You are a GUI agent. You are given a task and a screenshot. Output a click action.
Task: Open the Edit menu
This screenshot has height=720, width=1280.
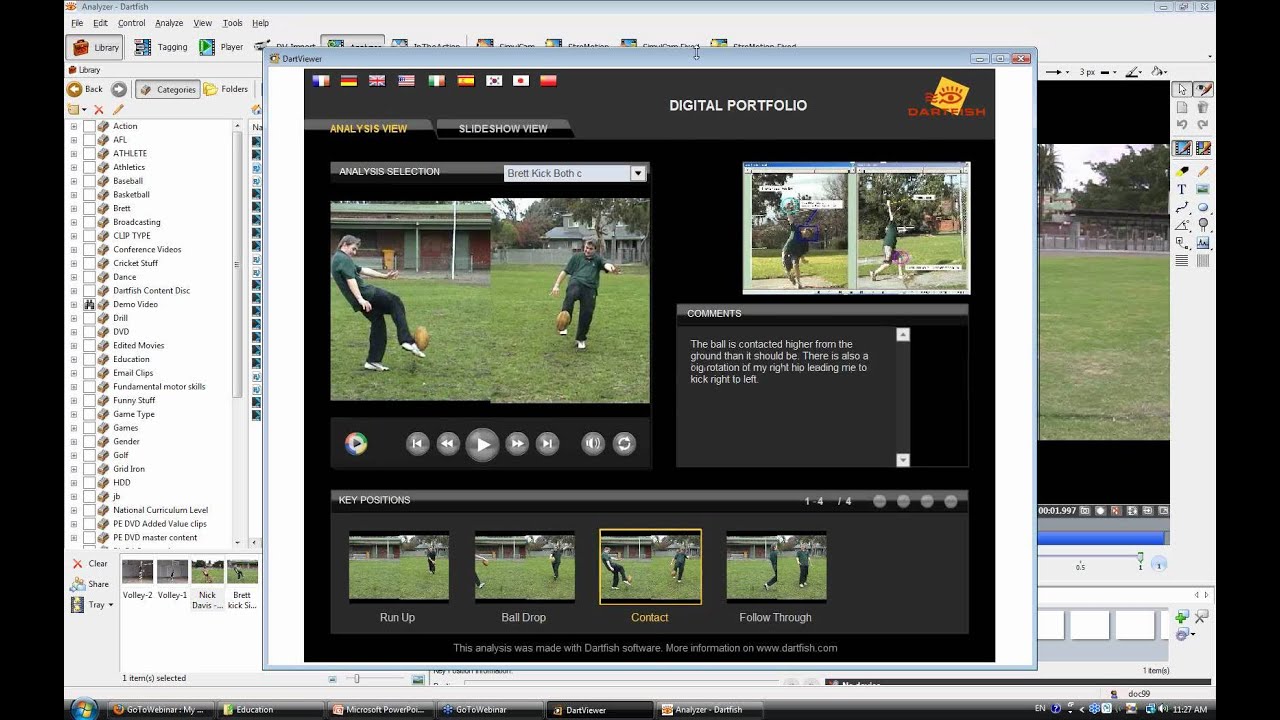[x=101, y=23]
